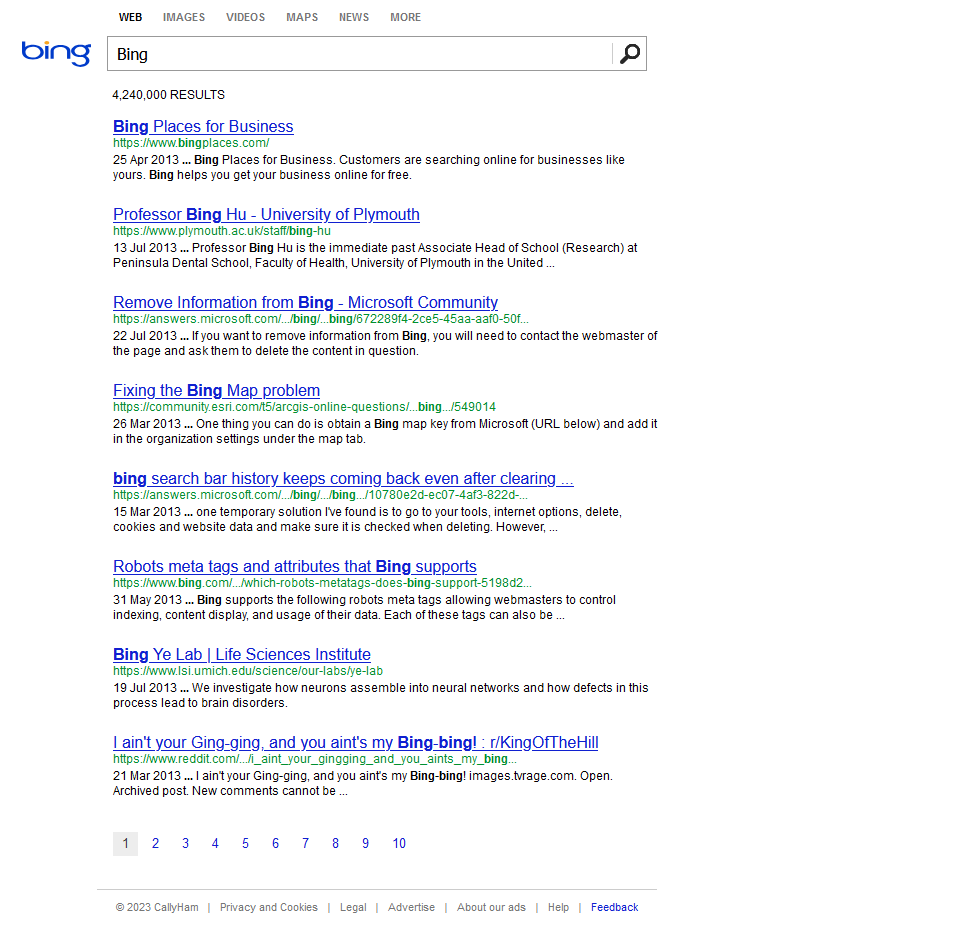This screenshot has height=941, width=960.
Task: Open Bing Ye Lab Life Sciences result
Action: (242, 655)
